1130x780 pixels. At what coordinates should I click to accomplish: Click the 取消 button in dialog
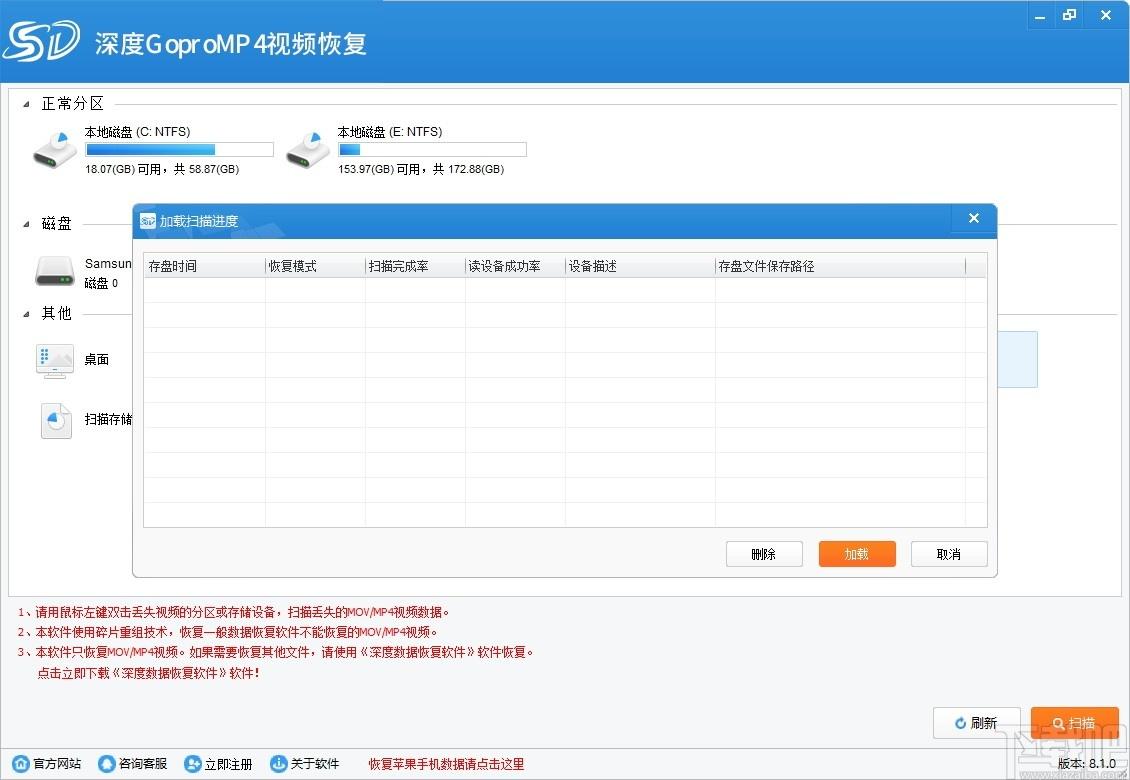pyautogui.click(x=949, y=554)
